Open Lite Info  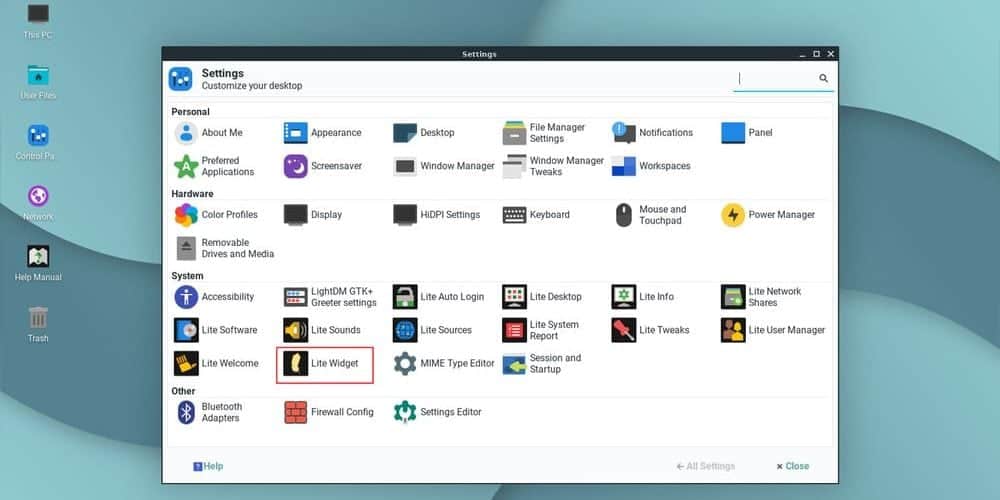pos(643,297)
